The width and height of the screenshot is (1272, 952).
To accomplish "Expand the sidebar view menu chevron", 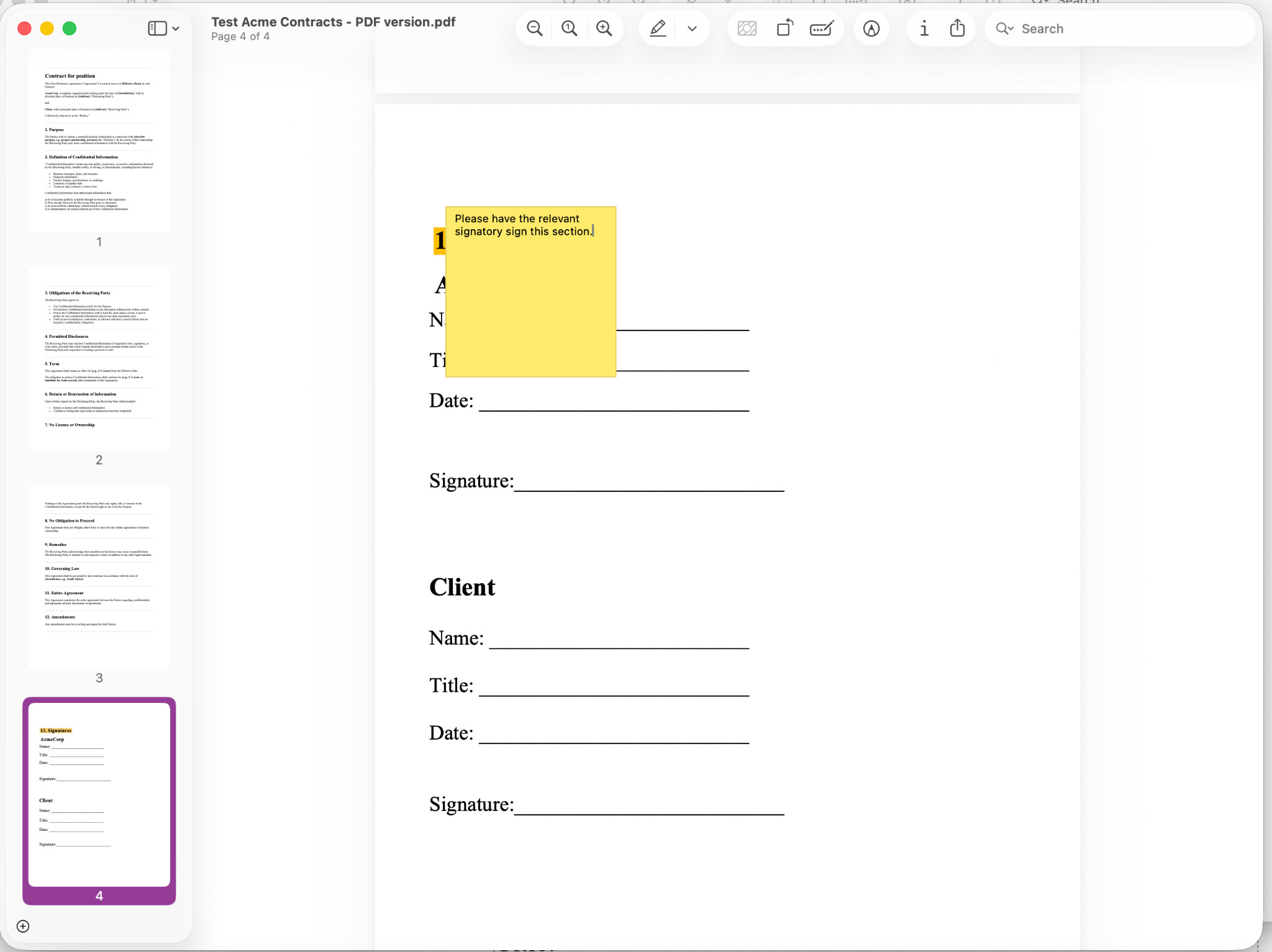I will [176, 29].
